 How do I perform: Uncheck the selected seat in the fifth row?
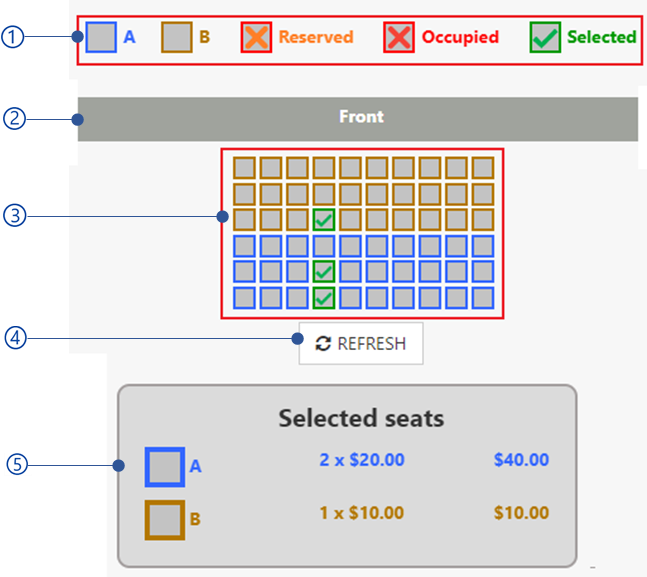pos(323,271)
